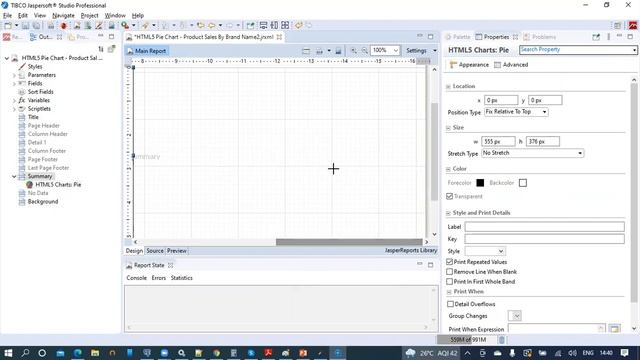Click the Label input field

click(544, 227)
